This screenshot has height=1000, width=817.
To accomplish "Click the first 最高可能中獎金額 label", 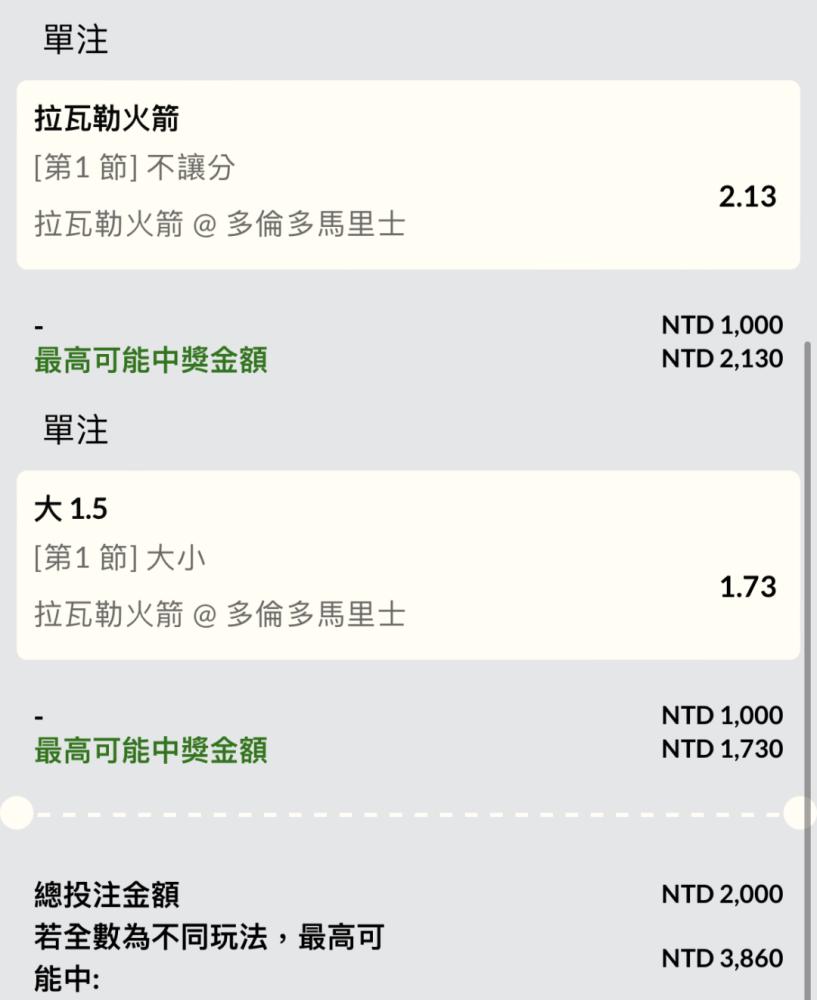I will click(x=151, y=360).
